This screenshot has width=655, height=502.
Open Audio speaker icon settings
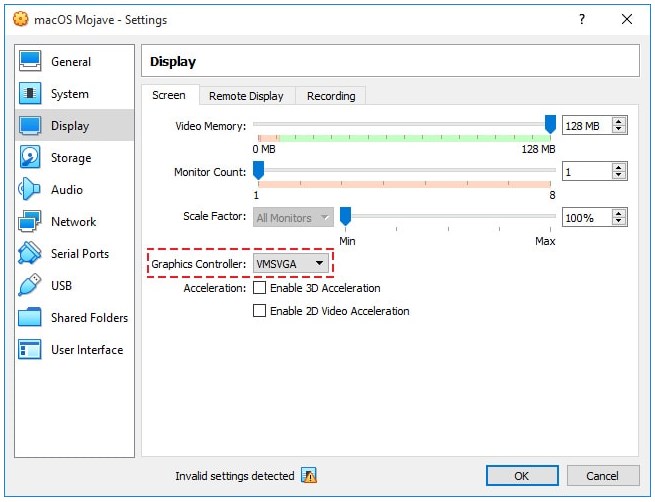click(31, 190)
